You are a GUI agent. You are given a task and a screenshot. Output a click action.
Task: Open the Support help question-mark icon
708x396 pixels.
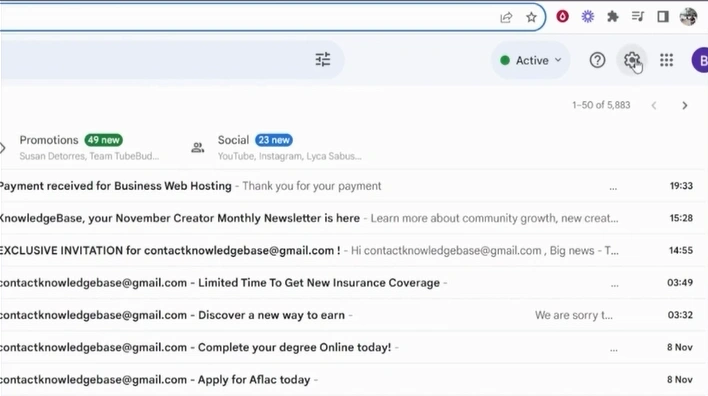pos(597,60)
